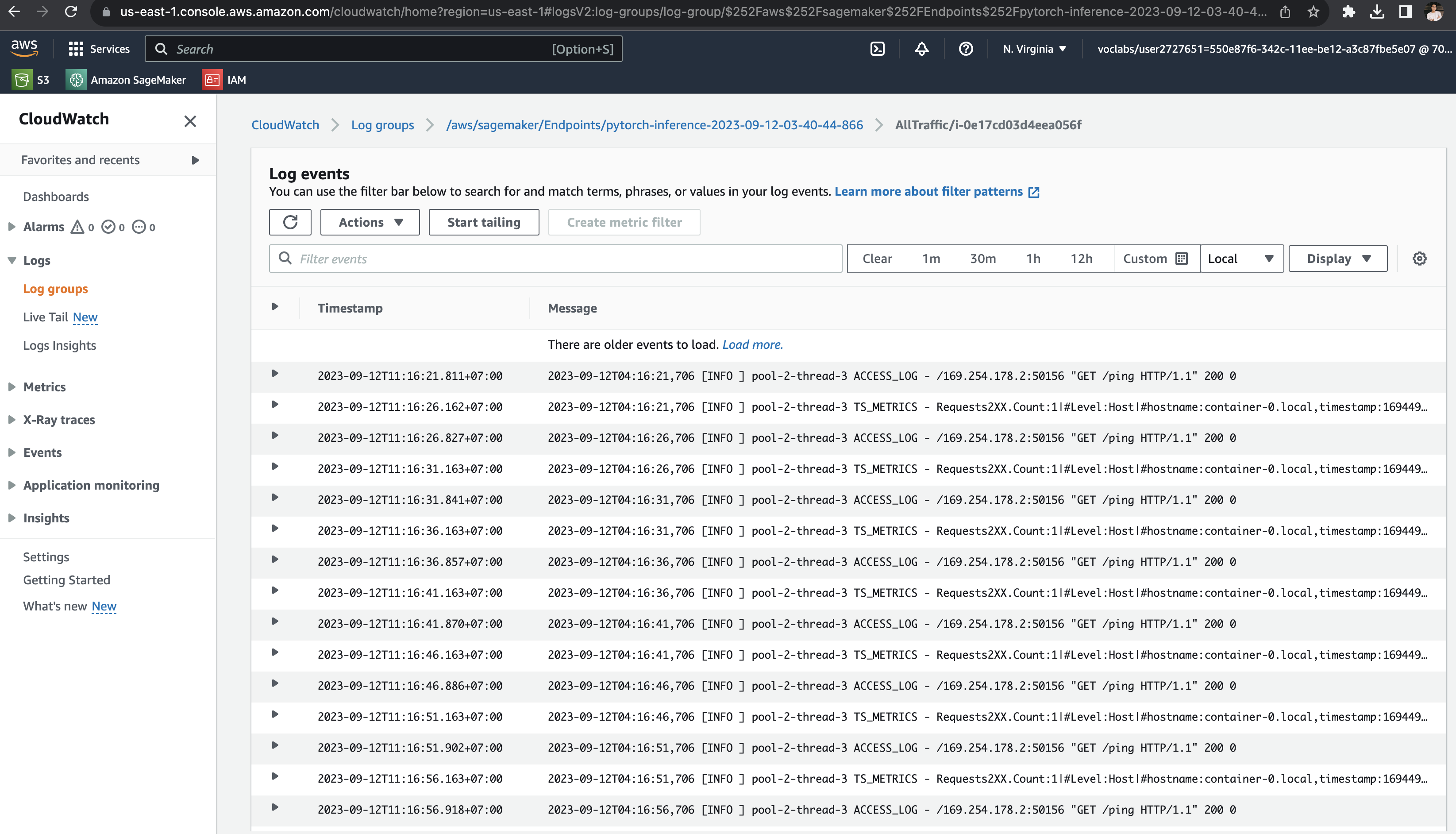This screenshot has height=834, width=1456.
Task: Open browser downloads icon
Action: pyautogui.click(x=1377, y=12)
